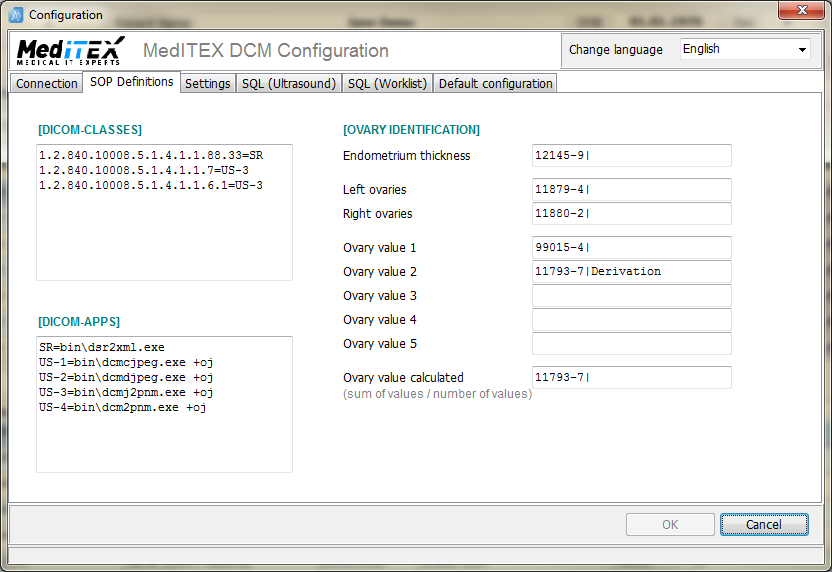Click the empty Ovary value 5 field
The image size is (832, 572).
coord(631,343)
